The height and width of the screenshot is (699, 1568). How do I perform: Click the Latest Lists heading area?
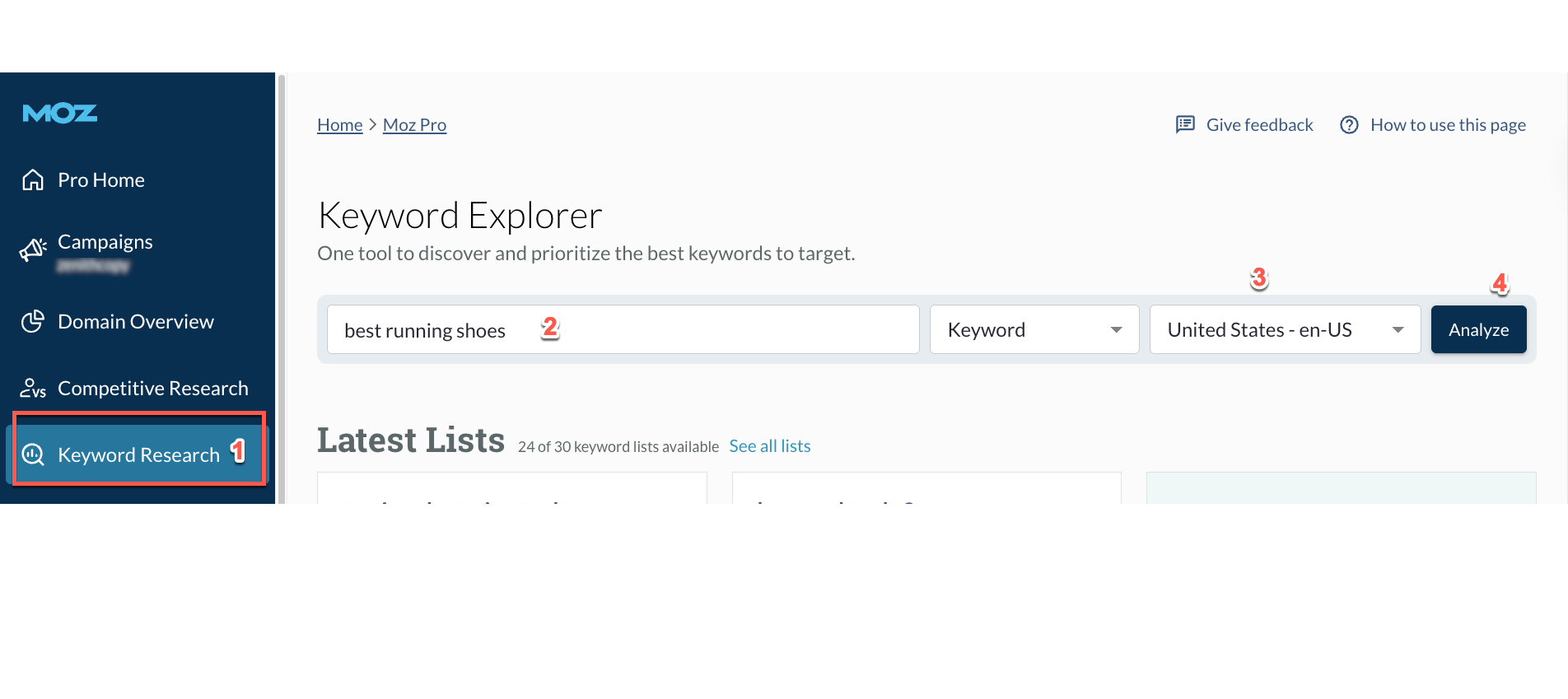(411, 439)
